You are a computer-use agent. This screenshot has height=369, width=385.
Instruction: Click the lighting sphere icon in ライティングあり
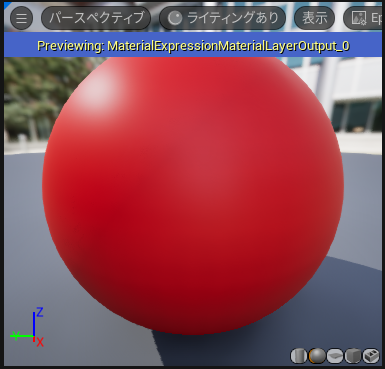tap(175, 18)
